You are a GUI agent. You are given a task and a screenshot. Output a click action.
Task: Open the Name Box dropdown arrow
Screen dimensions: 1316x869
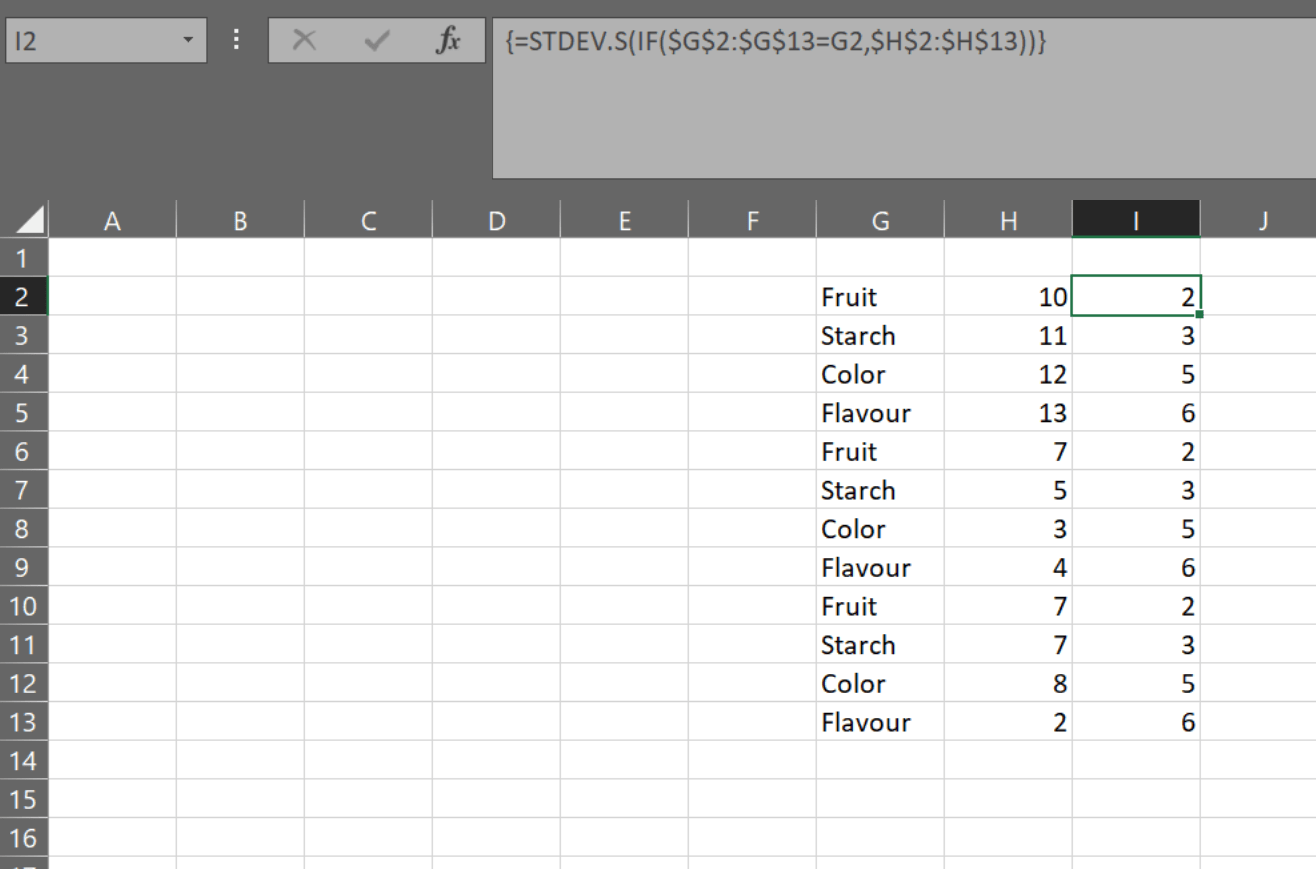[187, 41]
